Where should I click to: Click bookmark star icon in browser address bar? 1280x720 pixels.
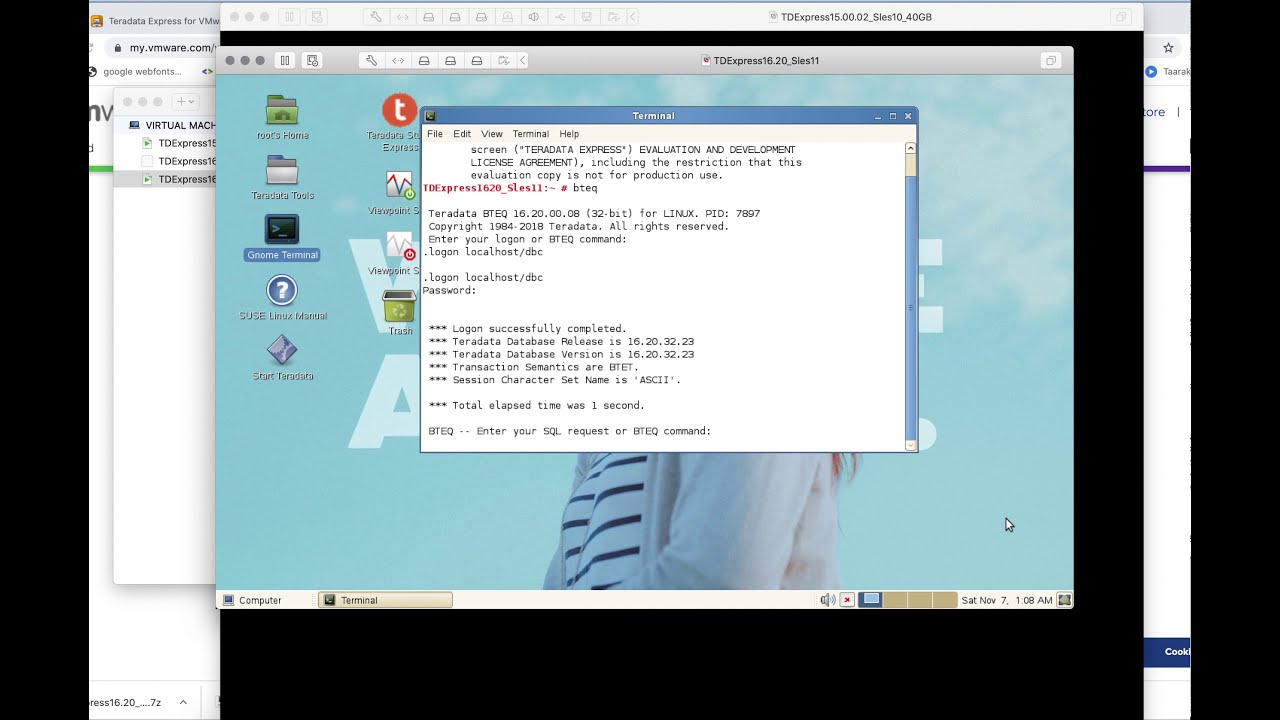click(1168, 47)
